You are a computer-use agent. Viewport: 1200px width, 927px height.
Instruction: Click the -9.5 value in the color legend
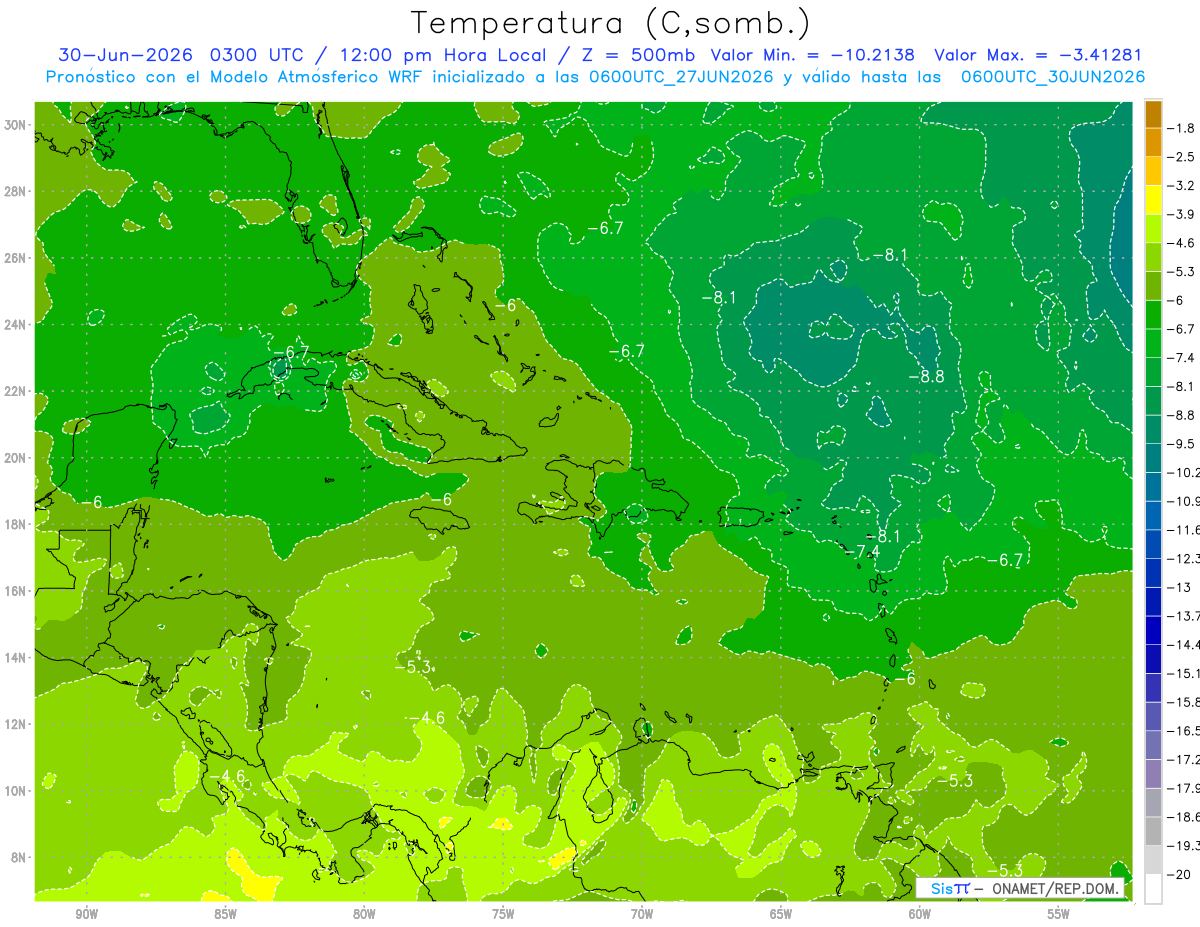click(1182, 443)
